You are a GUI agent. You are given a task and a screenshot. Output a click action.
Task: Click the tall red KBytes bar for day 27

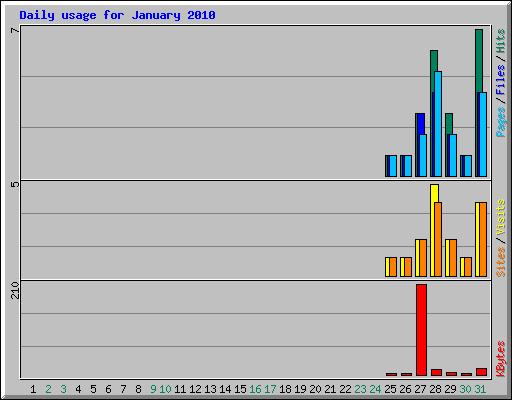tap(421, 330)
